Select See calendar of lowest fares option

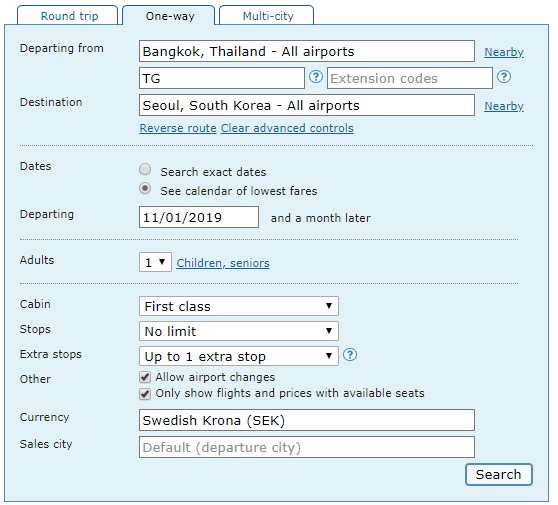click(x=145, y=188)
